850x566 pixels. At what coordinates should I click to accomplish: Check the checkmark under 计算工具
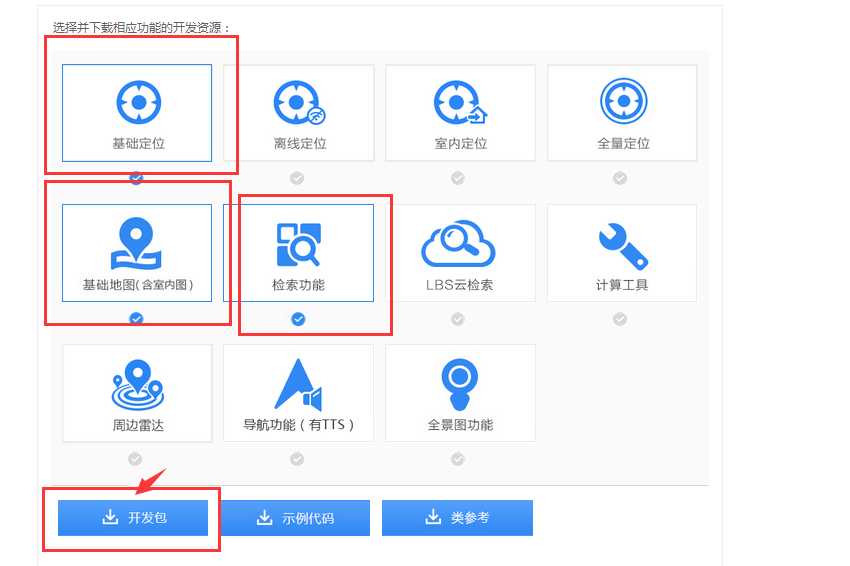tap(620, 319)
